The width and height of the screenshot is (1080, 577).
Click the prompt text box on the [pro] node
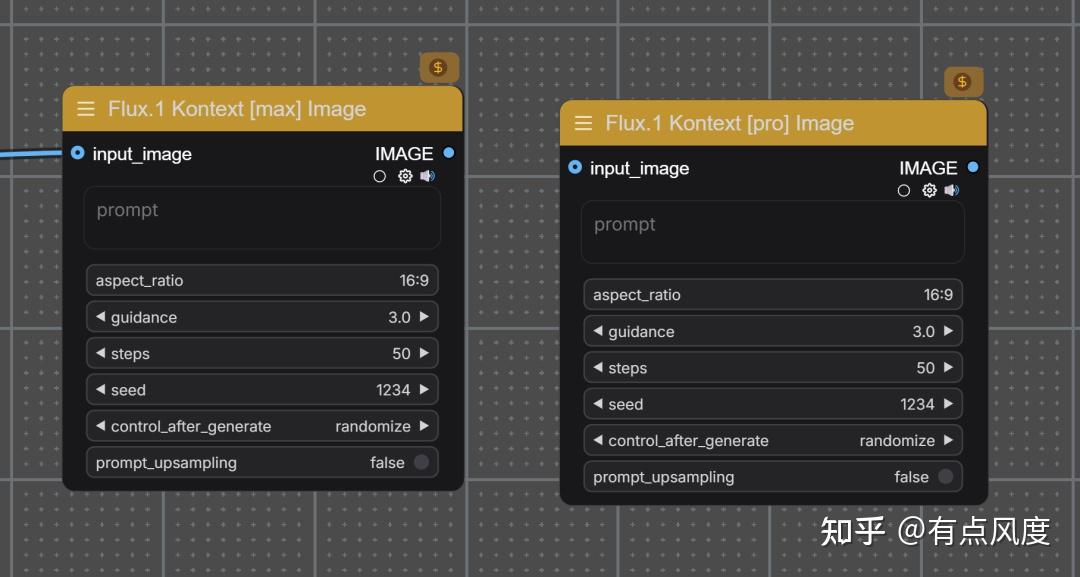(x=773, y=232)
